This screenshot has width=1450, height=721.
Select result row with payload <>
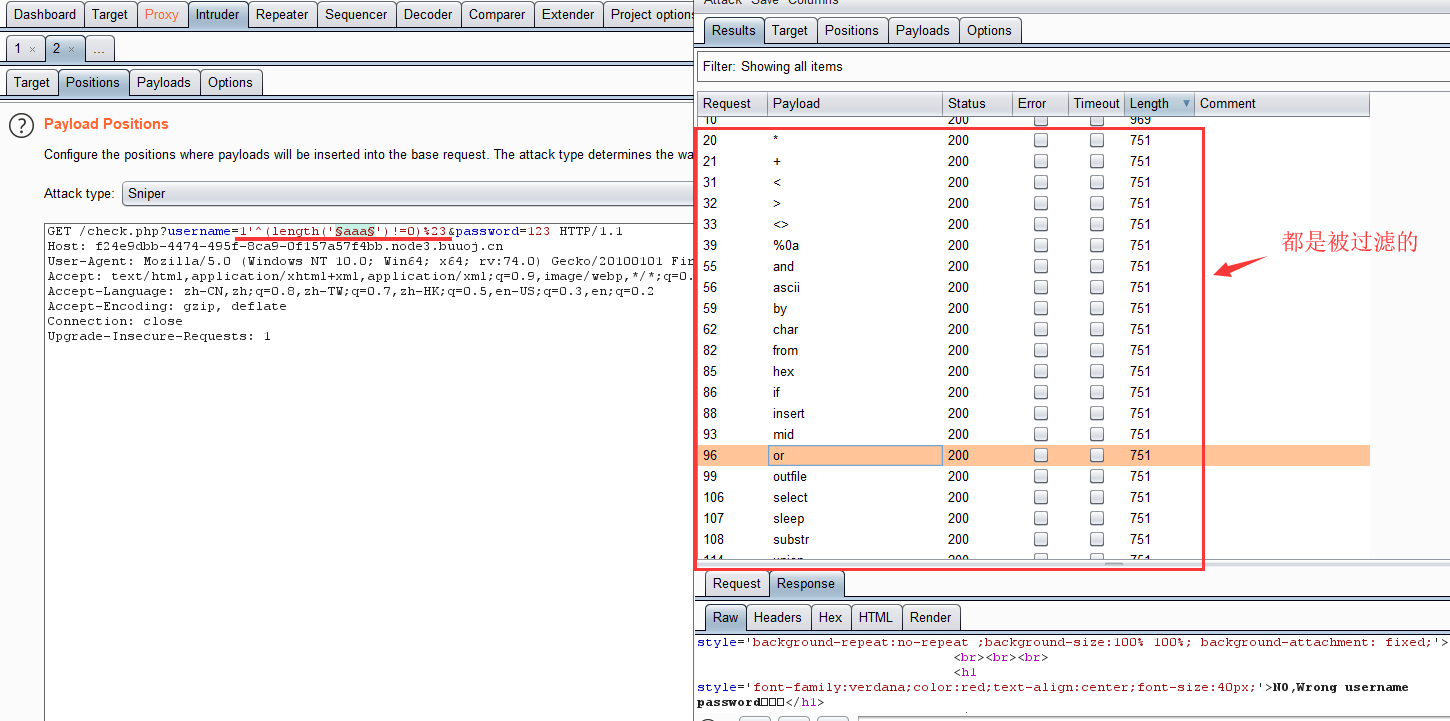[x=1033, y=224]
